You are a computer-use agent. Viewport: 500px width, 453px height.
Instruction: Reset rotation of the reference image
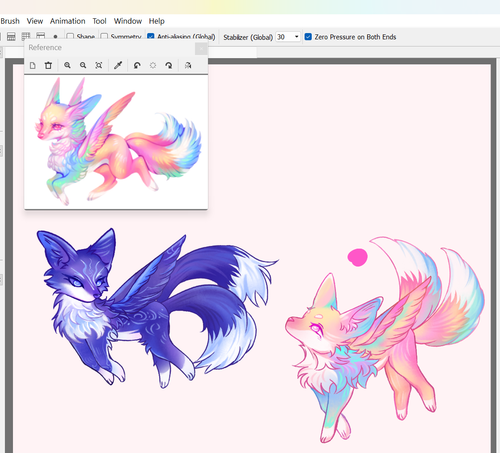pyautogui.click(x=153, y=65)
